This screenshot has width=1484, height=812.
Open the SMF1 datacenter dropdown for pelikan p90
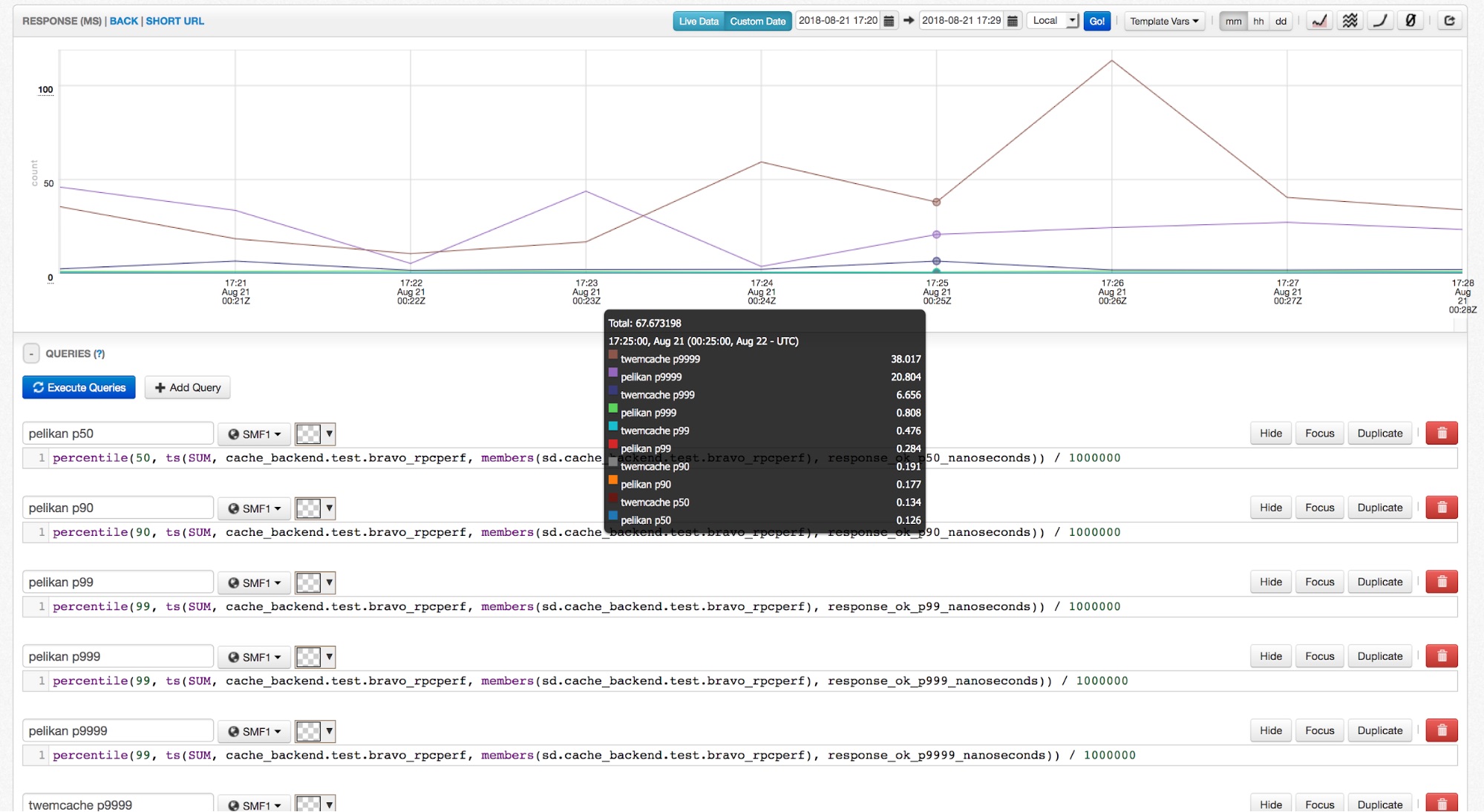pos(254,508)
